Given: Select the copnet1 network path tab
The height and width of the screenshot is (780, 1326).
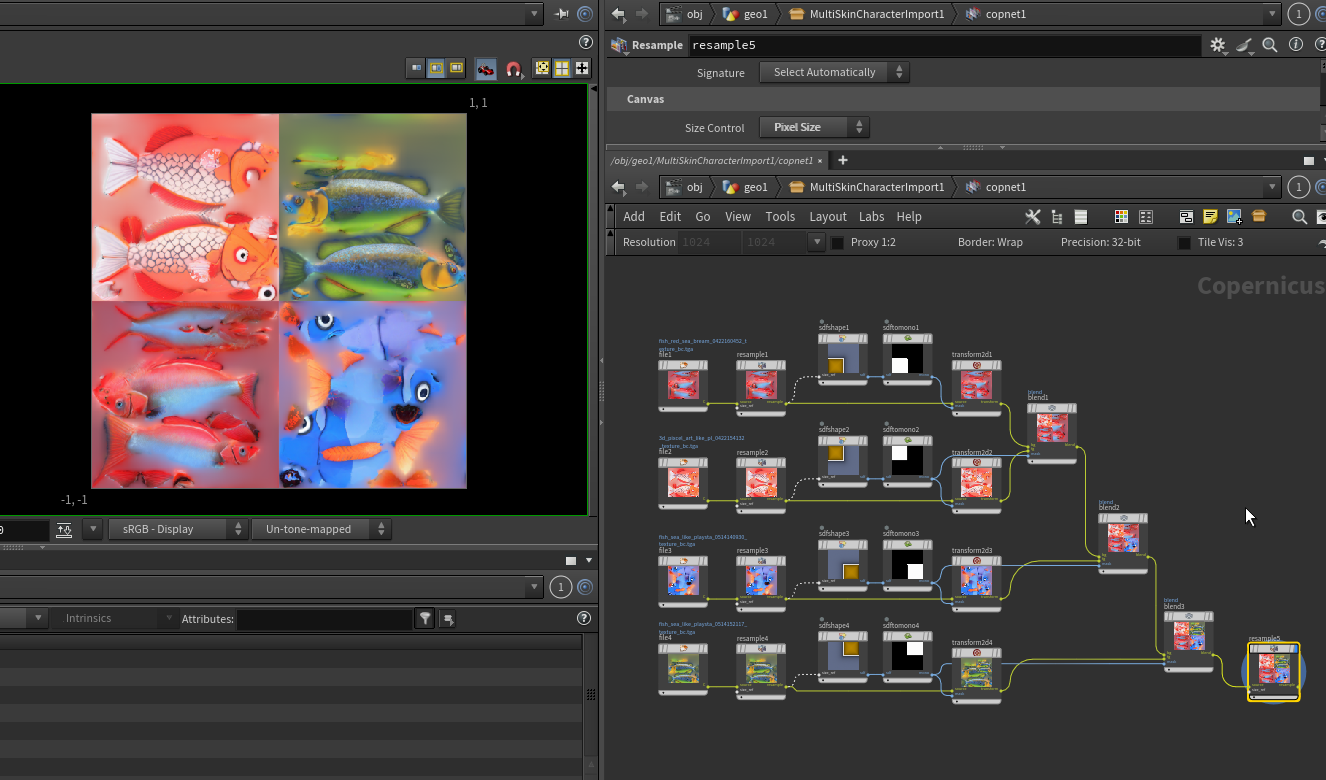Looking at the screenshot, I should tap(712, 160).
